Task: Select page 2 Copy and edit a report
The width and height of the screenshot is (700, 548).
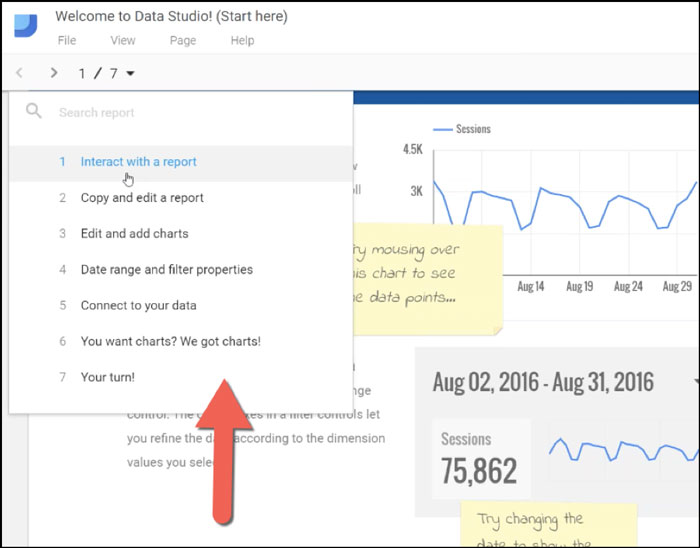Action: click(x=181, y=198)
